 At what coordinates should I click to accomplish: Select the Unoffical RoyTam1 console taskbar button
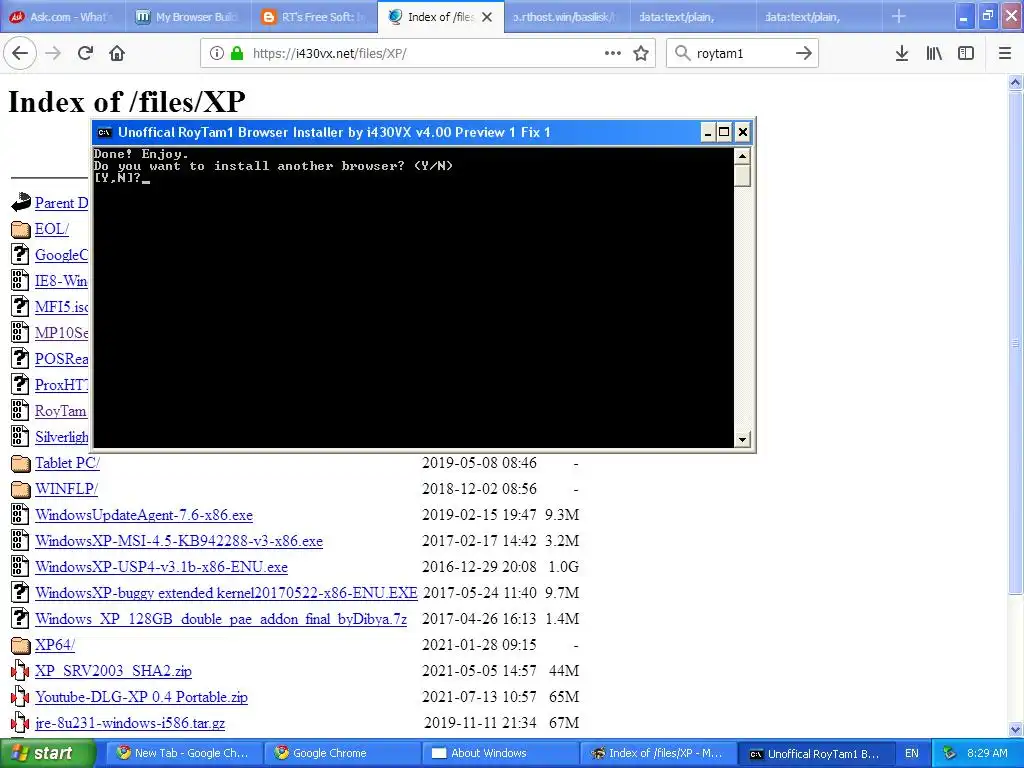click(x=816, y=753)
